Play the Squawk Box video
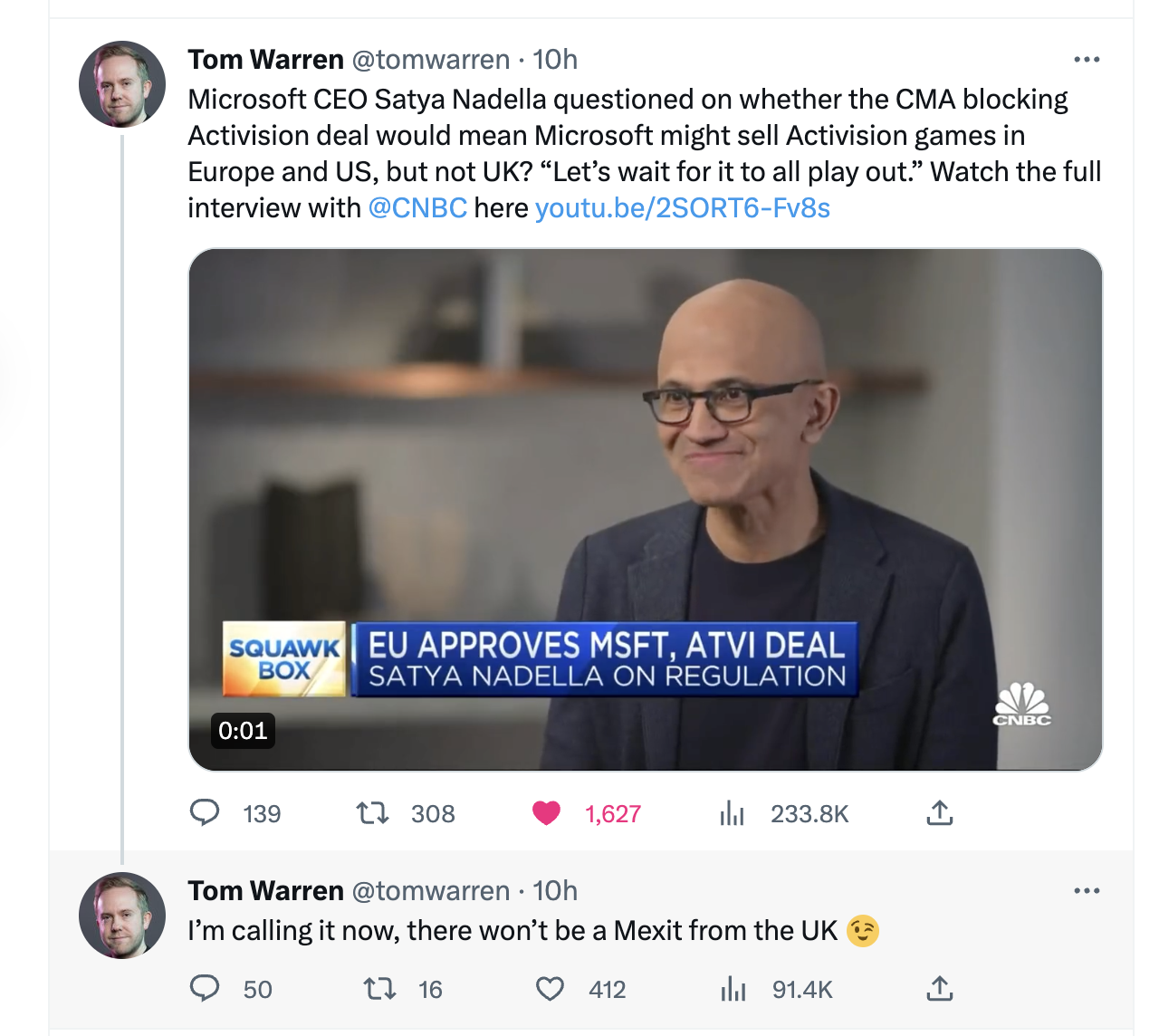Image resolution: width=1159 pixels, height=1036 pixels. coord(645,509)
